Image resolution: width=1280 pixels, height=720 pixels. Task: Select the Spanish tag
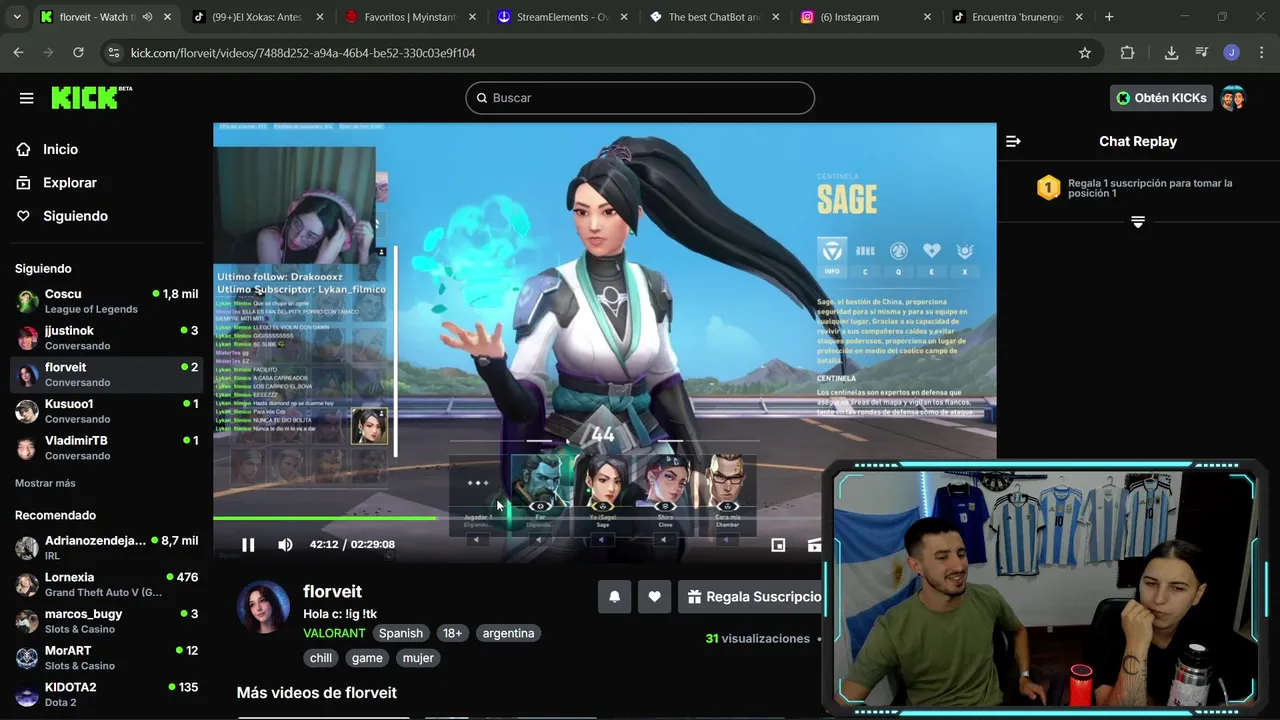(x=401, y=633)
